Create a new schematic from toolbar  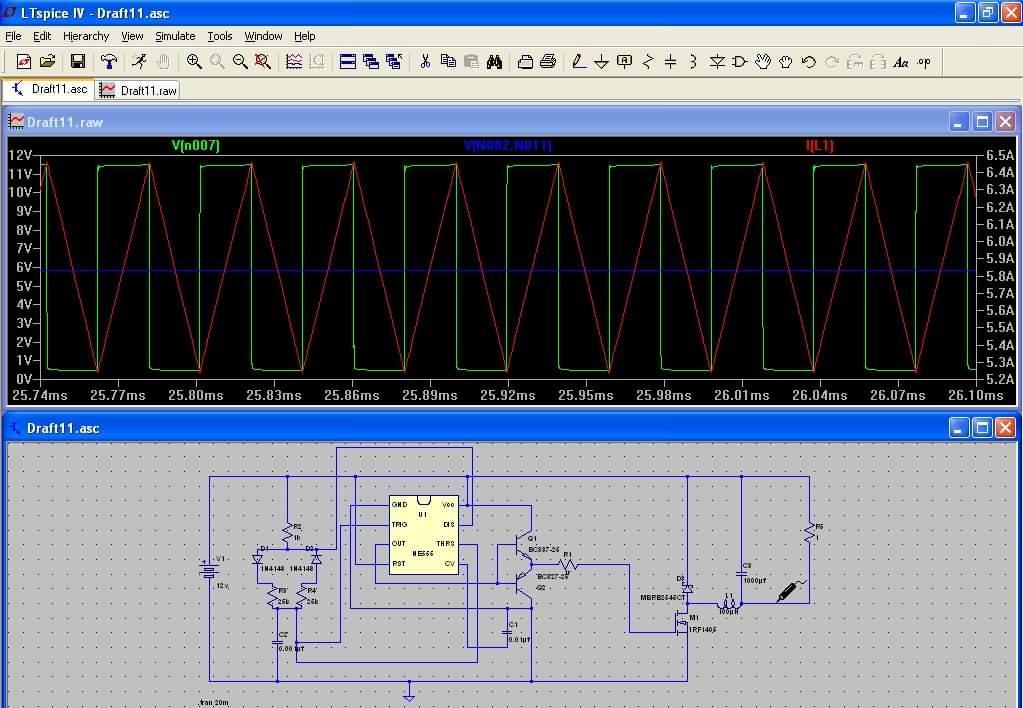pos(23,62)
